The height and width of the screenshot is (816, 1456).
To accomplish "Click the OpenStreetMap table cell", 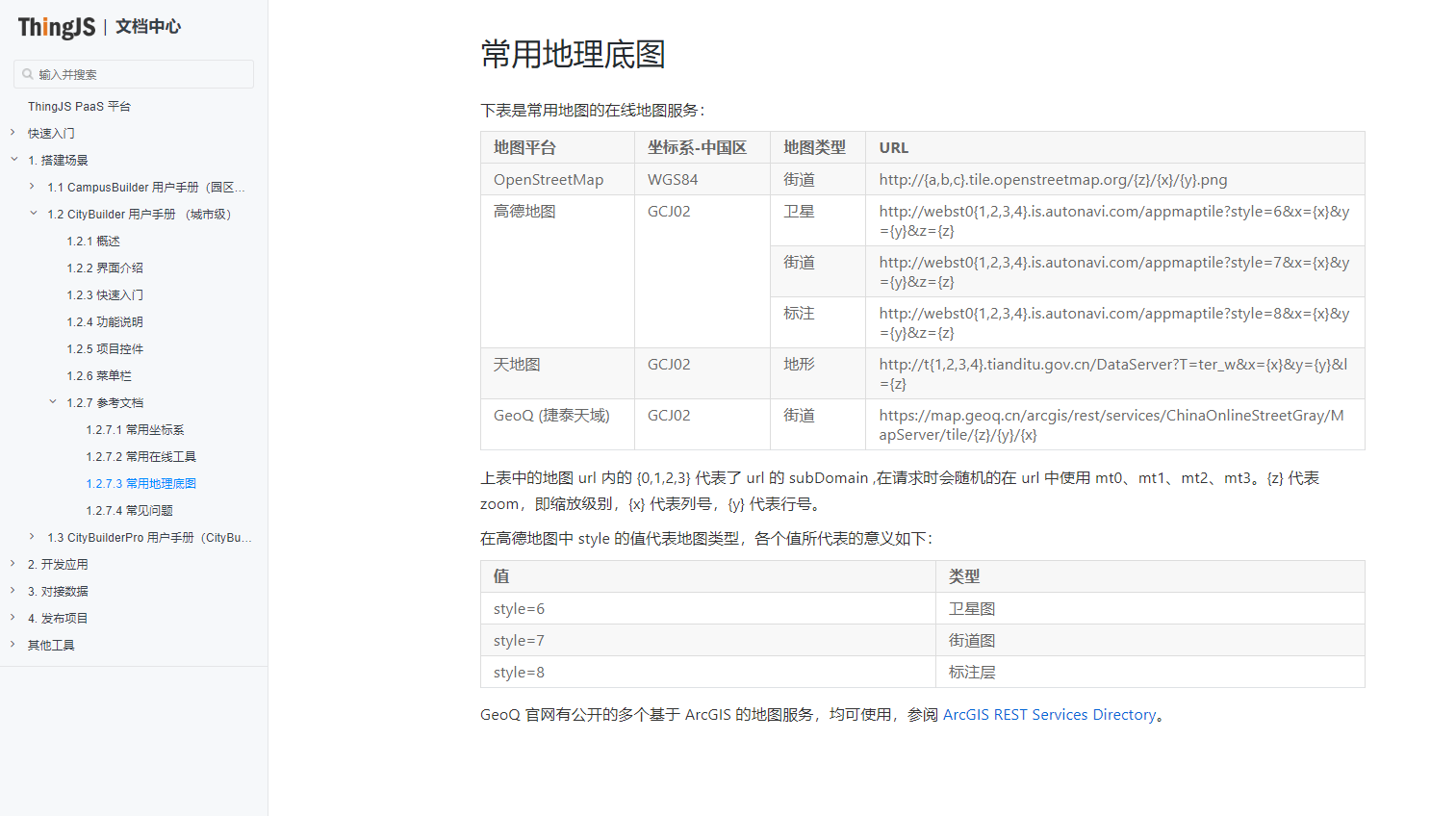I will coord(557,179).
